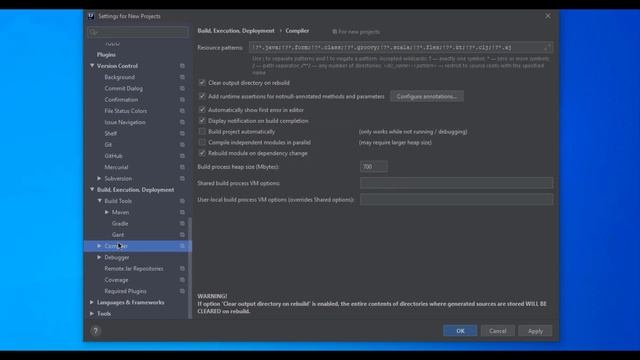
Task: Click Build, Execution, Deployment breadcrumb
Action: coord(236,31)
